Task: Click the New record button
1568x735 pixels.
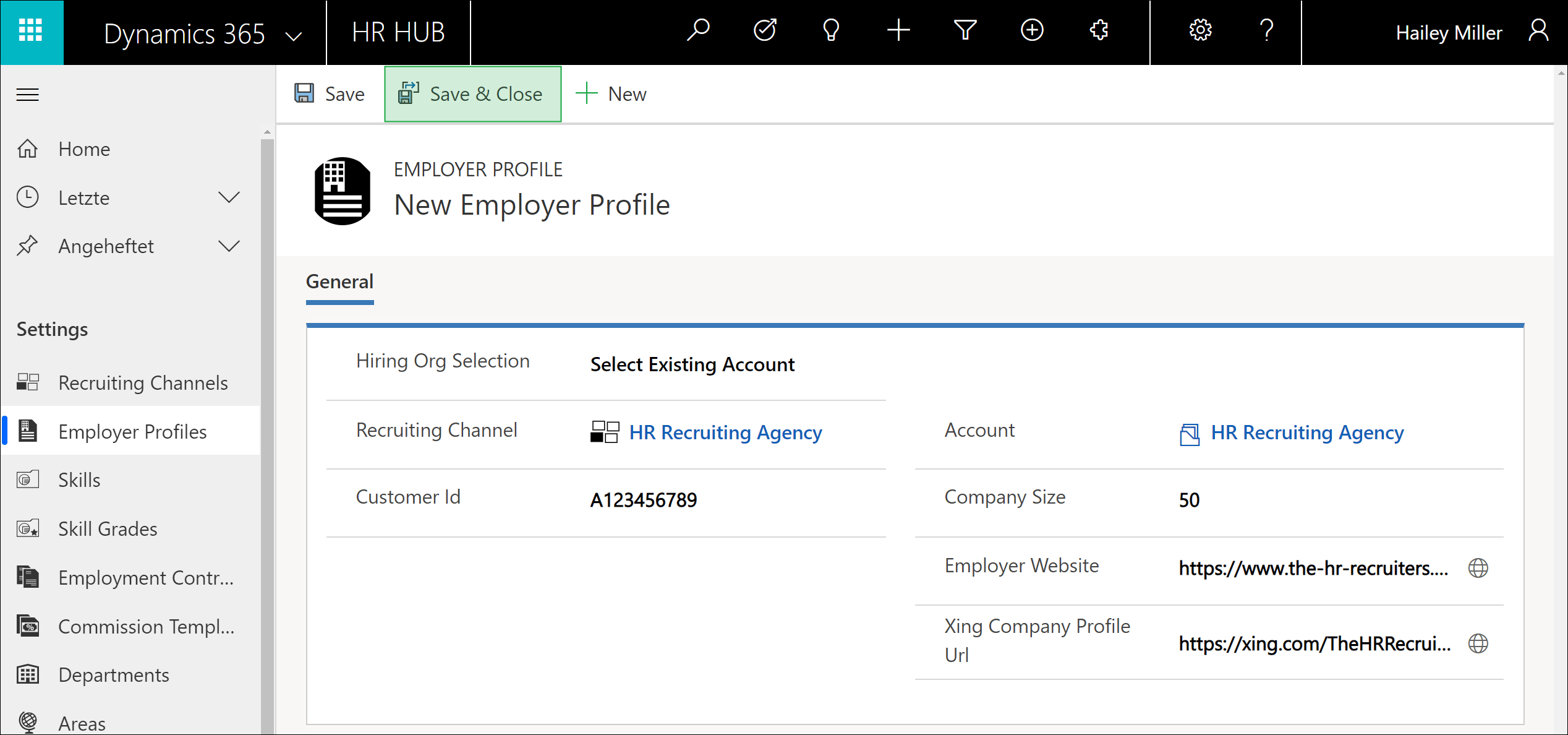Action: click(611, 94)
